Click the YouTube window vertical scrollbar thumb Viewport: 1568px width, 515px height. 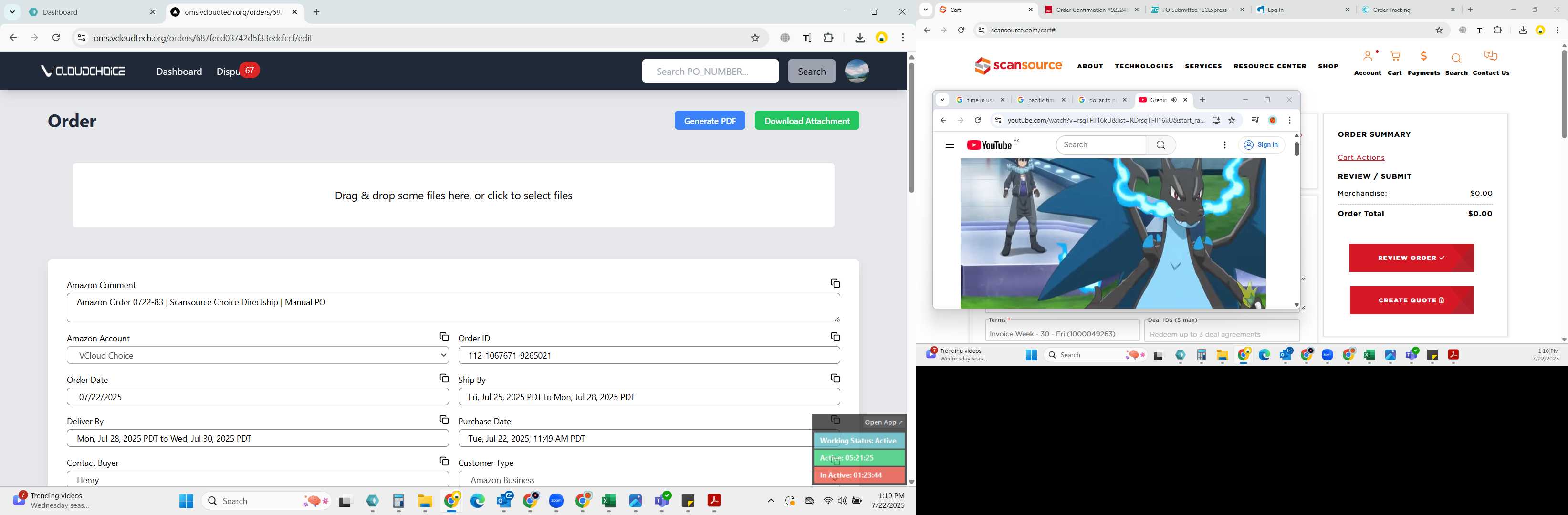pyautogui.click(x=1296, y=149)
